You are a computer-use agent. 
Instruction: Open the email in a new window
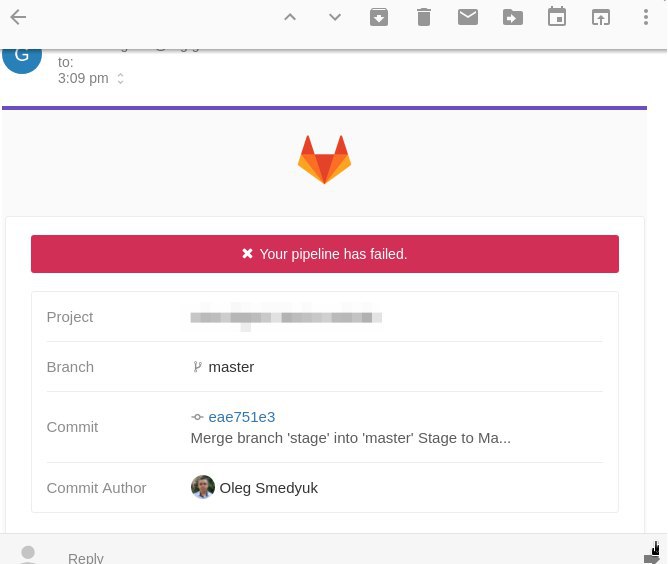click(601, 17)
